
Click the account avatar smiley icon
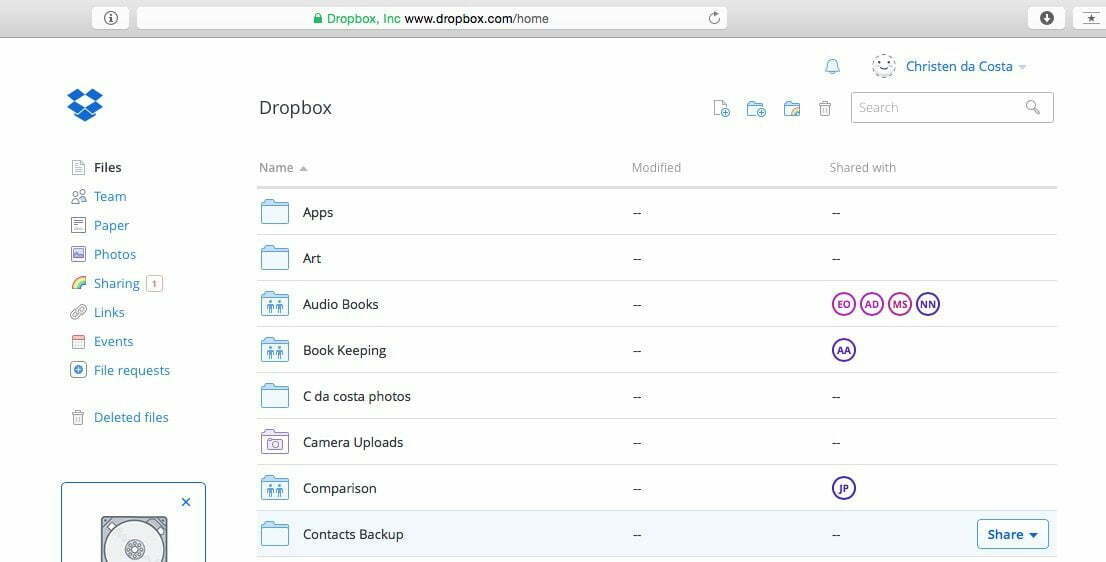click(x=884, y=66)
